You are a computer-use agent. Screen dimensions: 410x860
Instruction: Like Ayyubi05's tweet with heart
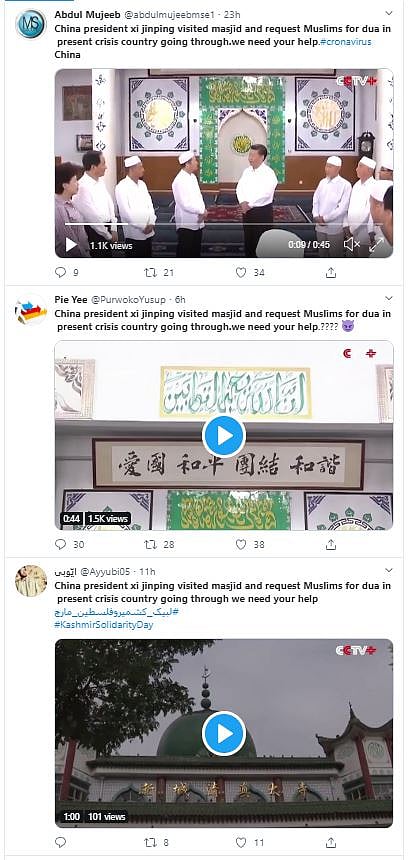tap(241, 842)
